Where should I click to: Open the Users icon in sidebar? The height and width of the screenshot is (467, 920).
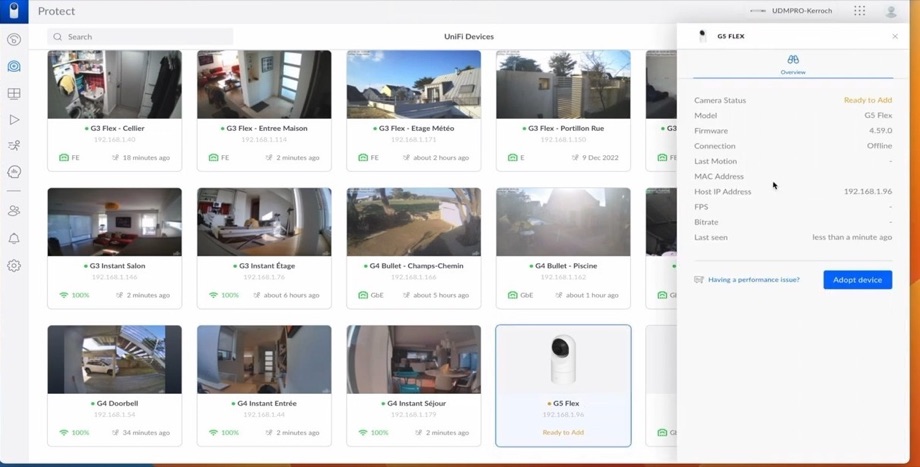(x=14, y=211)
